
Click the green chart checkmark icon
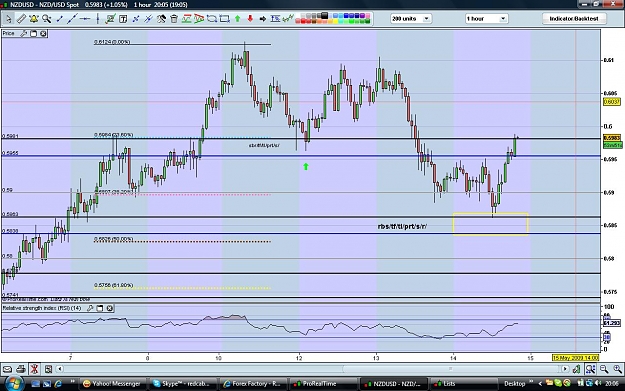tap(110, 19)
